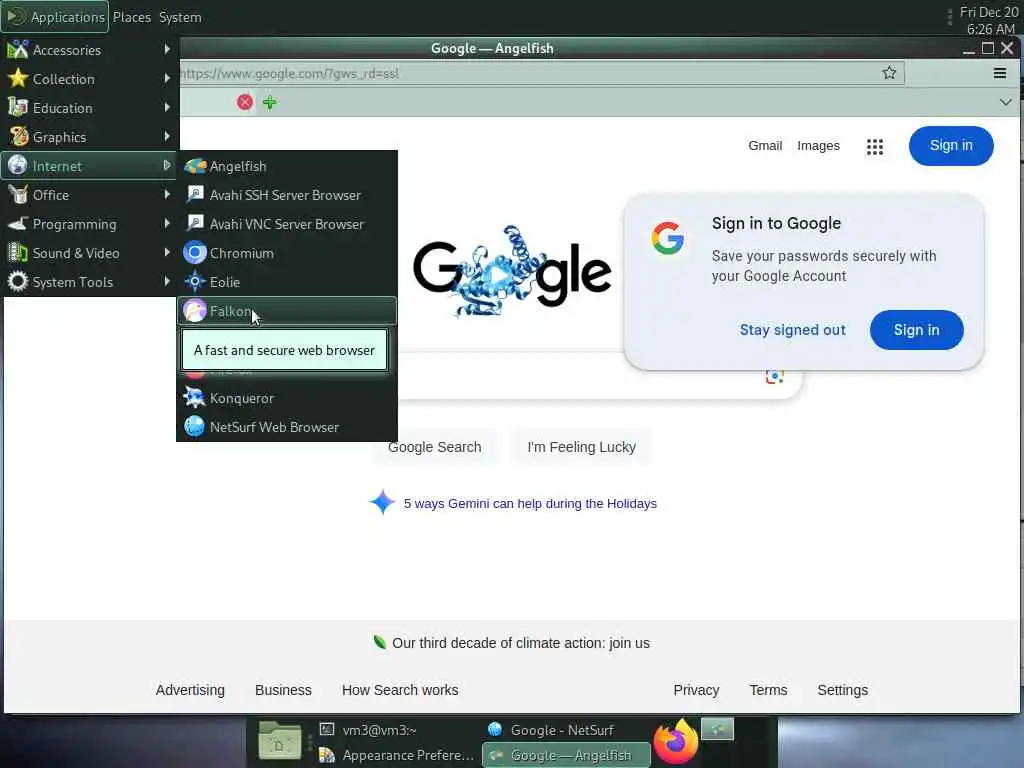The image size is (1024, 768).
Task: Open the Advertising footer link
Action: [x=190, y=690]
